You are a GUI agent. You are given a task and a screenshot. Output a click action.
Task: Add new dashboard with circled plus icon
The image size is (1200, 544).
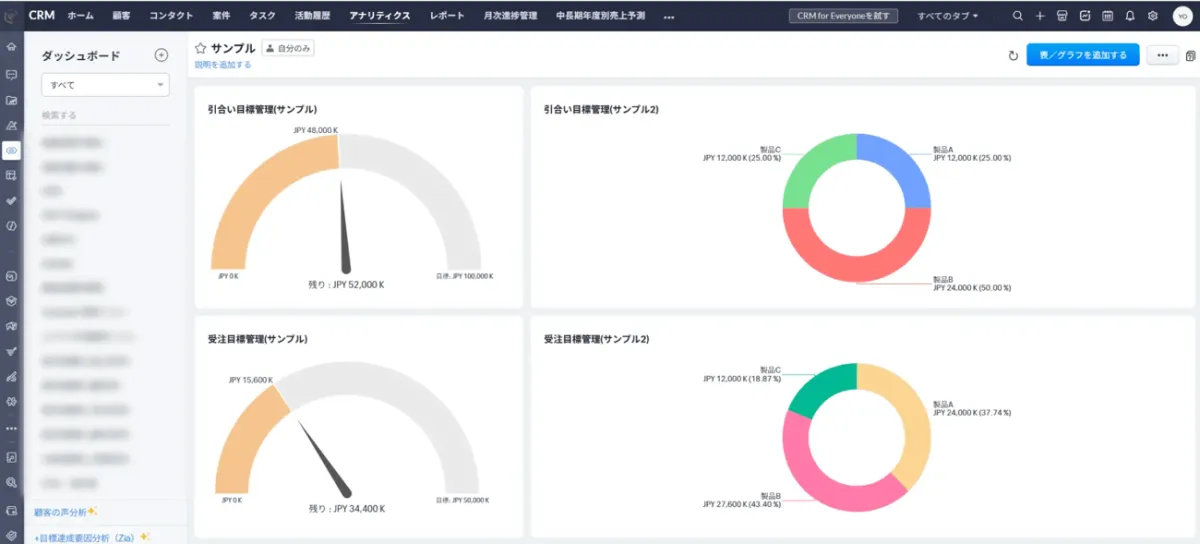pos(161,56)
